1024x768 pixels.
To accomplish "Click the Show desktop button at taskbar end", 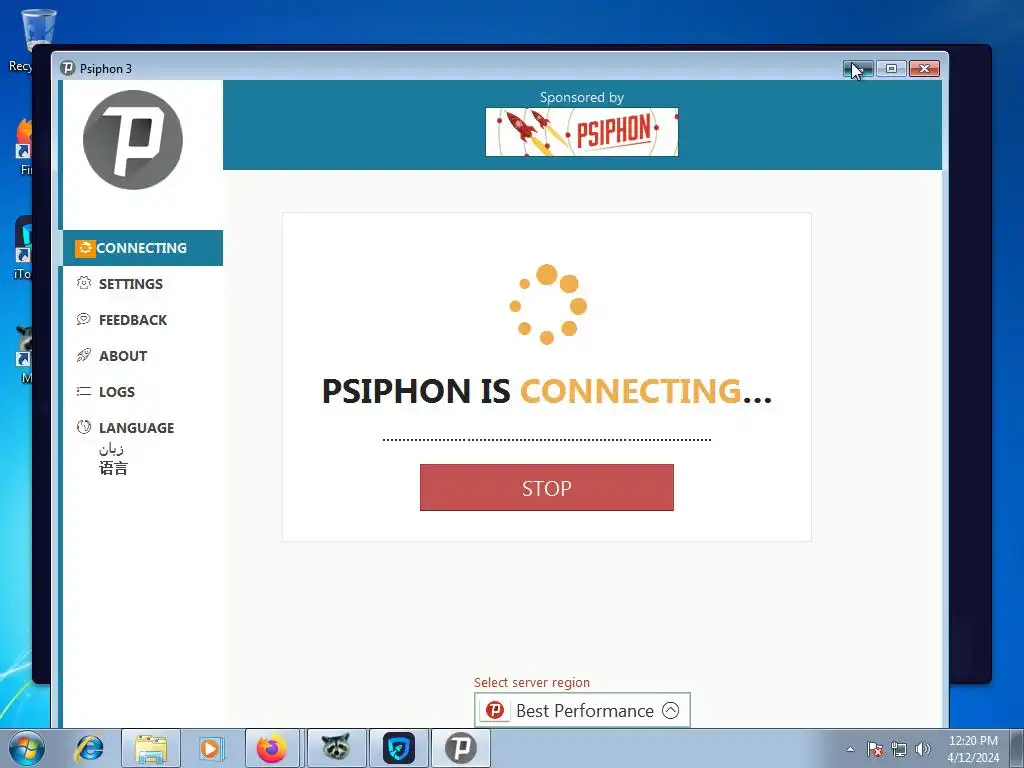I will [1017, 748].
